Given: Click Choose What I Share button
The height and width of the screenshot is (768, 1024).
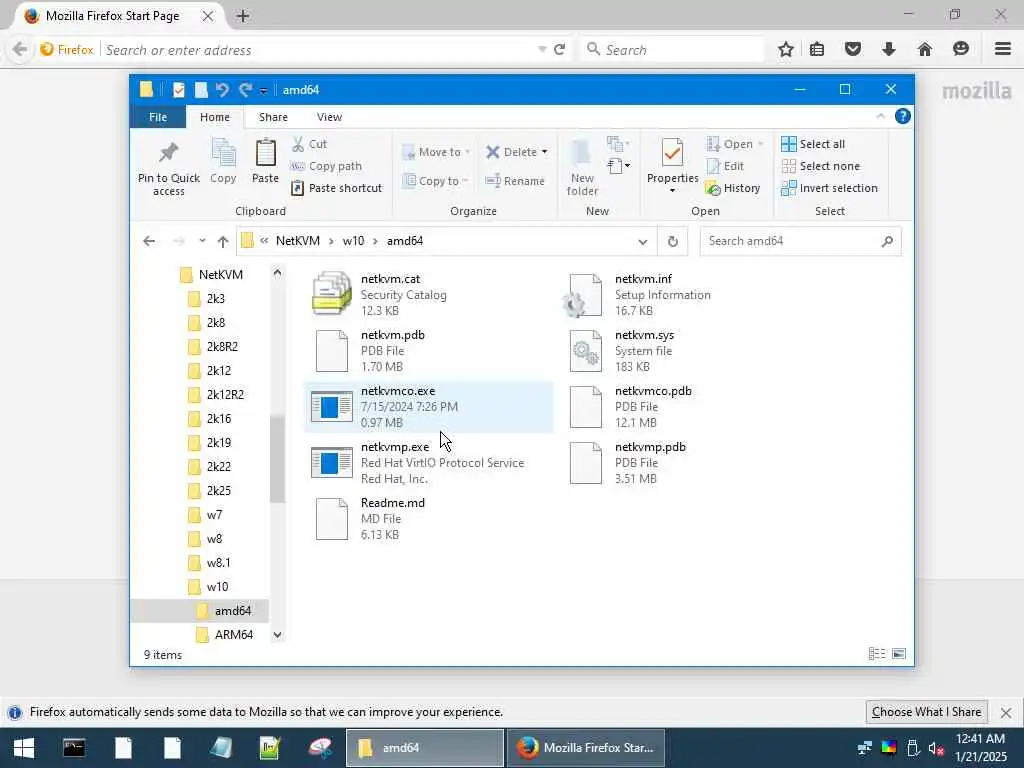Looking at the screenshot, I should point(926,712).
